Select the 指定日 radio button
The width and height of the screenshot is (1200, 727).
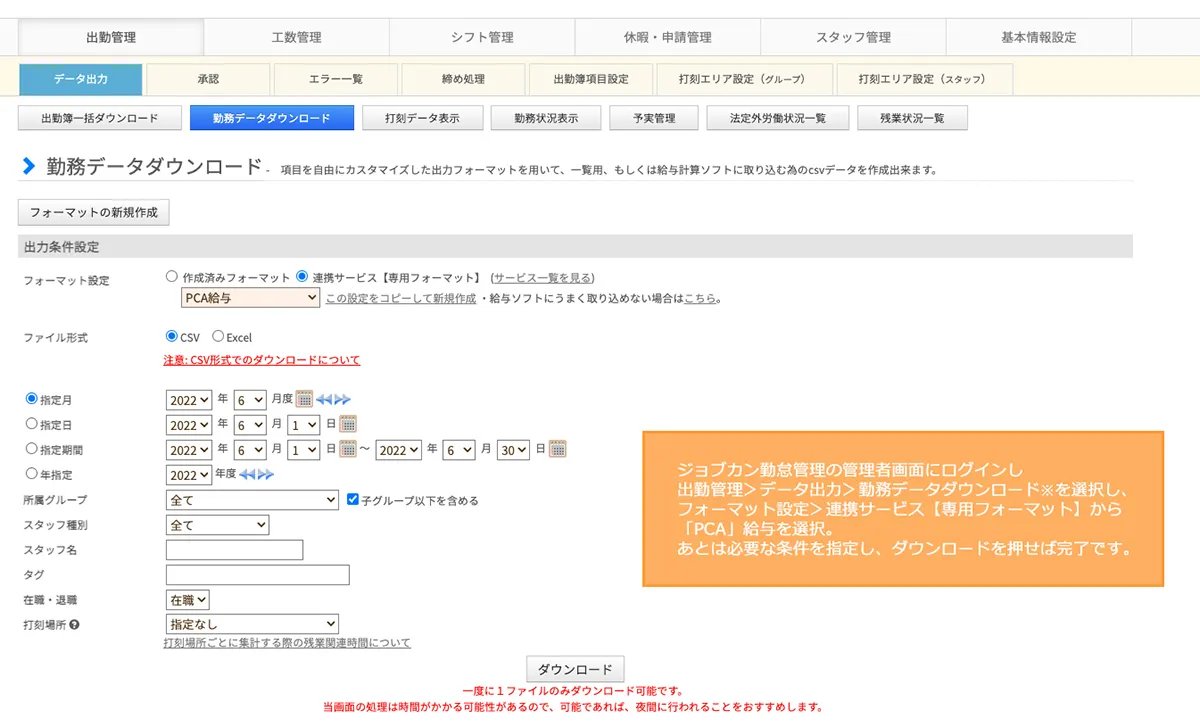point(31,424)
